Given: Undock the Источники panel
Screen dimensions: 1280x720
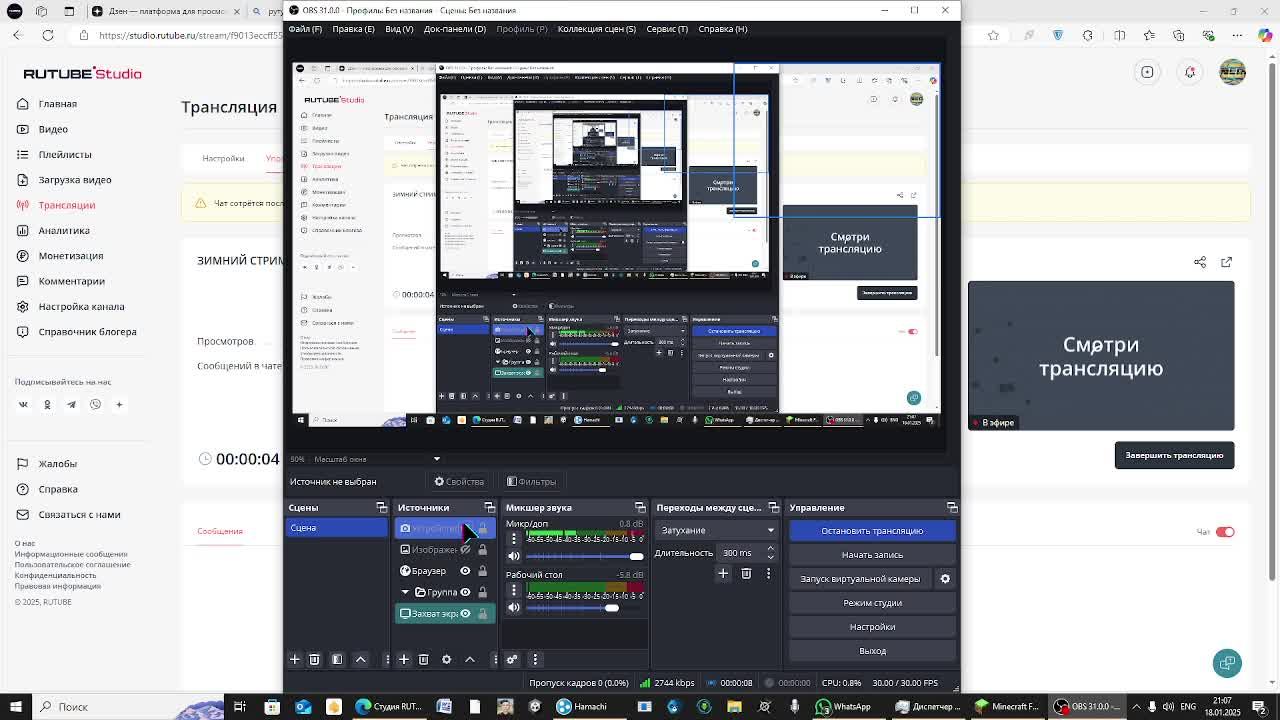Looking at the screenshot, I should click(489, 507).
